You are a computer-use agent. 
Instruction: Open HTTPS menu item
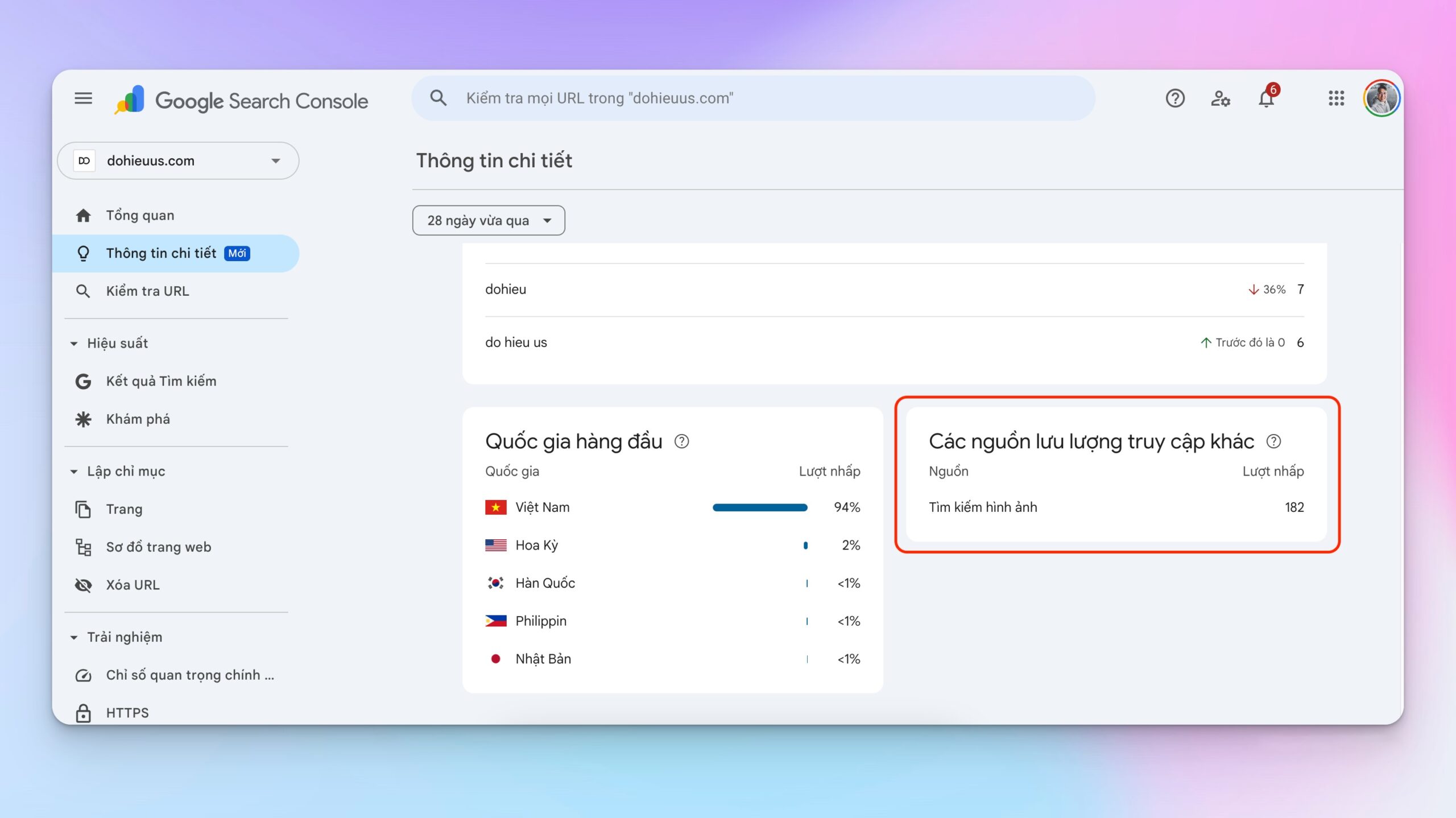(x=175, y=713)
